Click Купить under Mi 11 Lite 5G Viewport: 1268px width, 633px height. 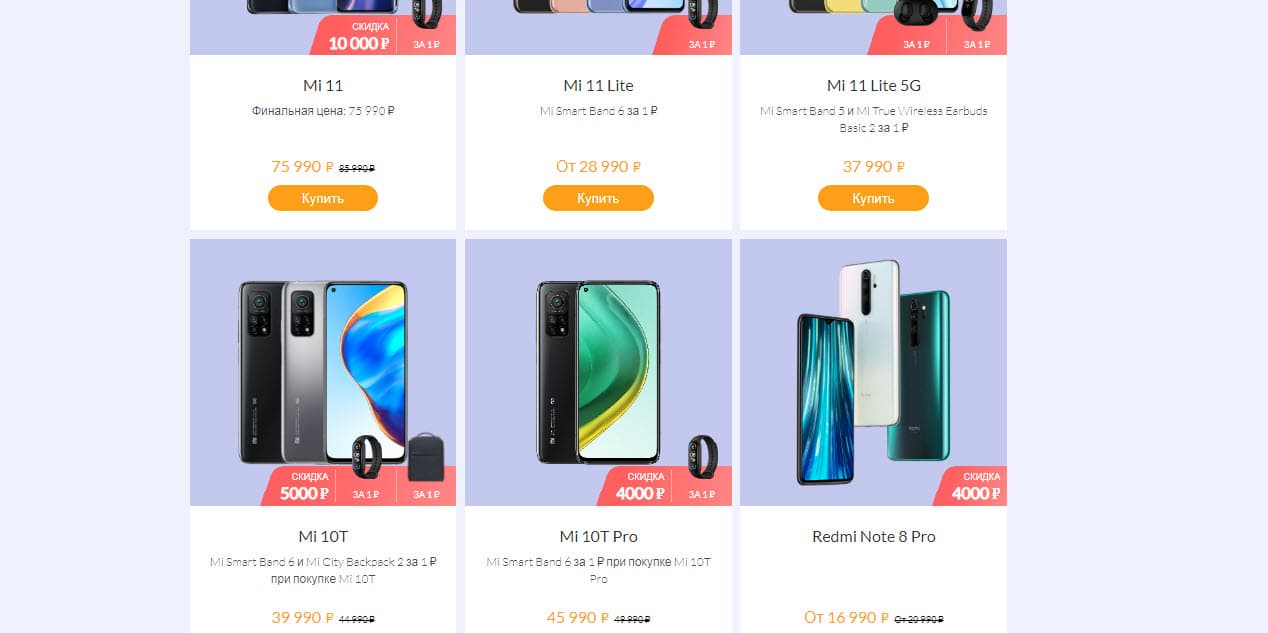point(873,198)
